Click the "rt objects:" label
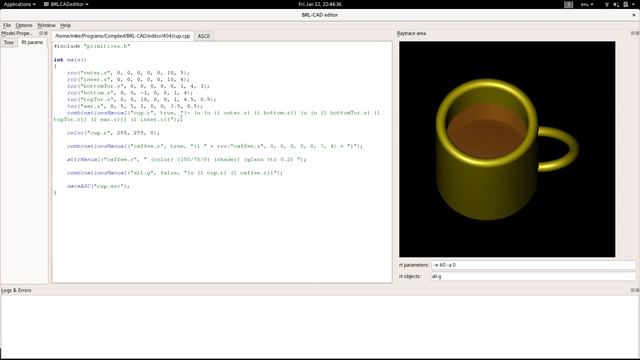The height and width of the screenshot is (360, 640). 410,276
